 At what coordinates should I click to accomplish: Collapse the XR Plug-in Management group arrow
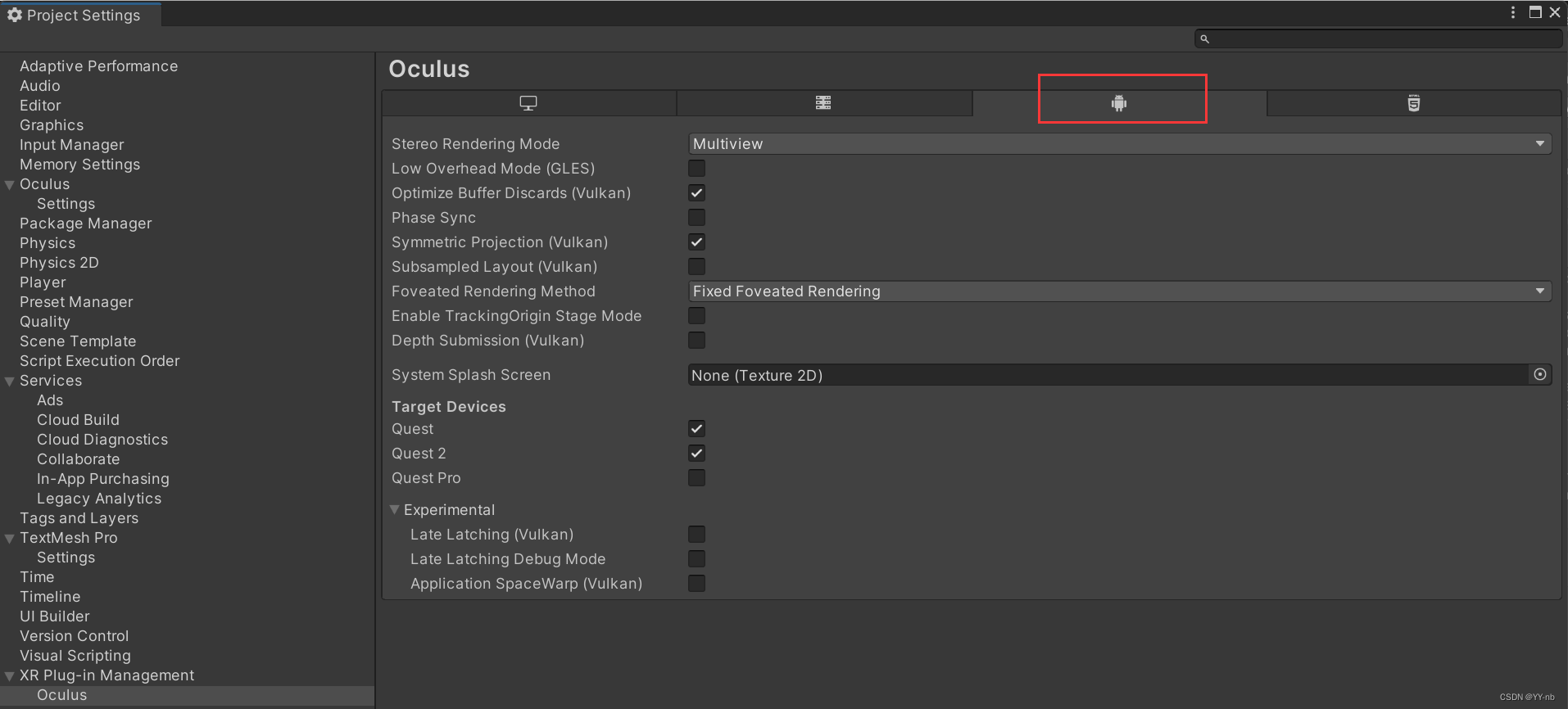(10, 676)
